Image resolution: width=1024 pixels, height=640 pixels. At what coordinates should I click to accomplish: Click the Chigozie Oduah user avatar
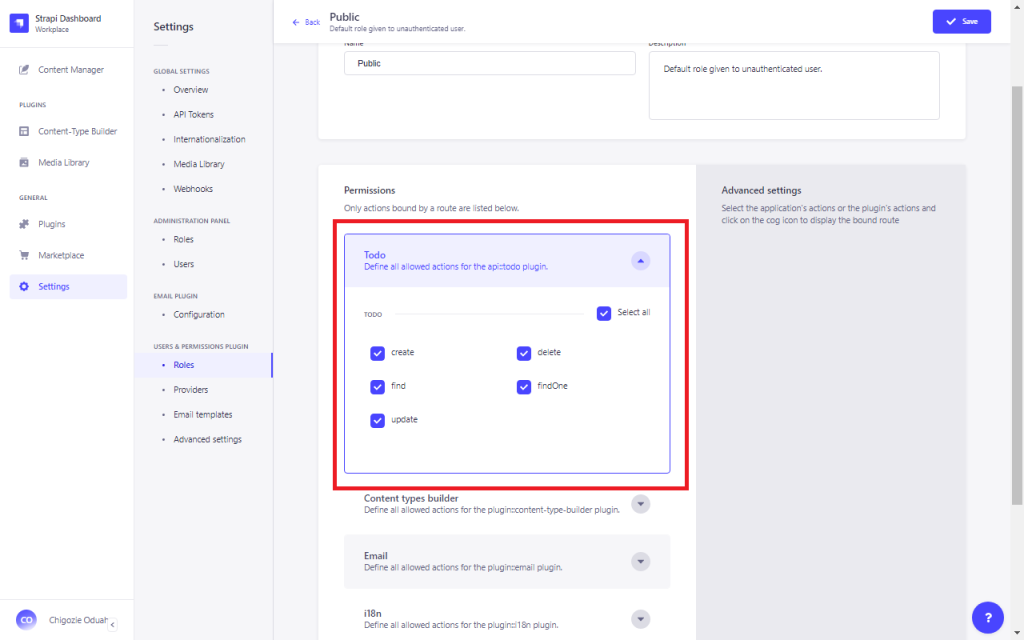[26, 620]
